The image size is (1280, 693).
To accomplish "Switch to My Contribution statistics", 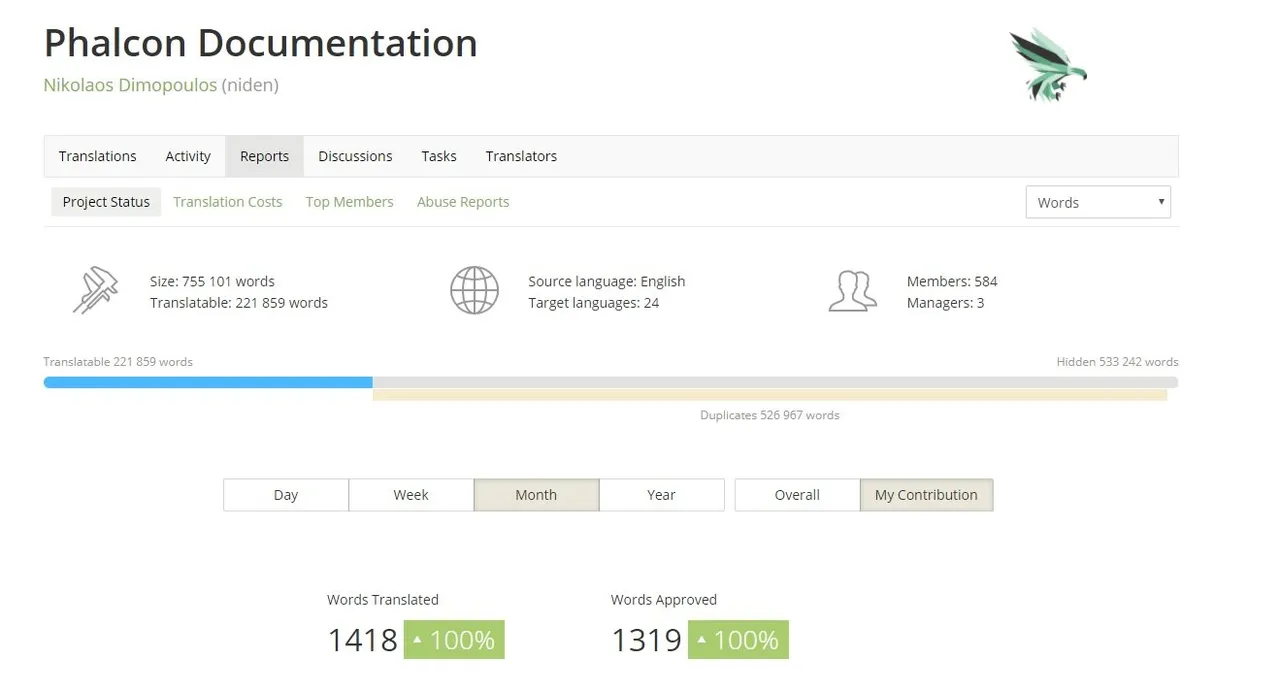I will coord(926,495).
